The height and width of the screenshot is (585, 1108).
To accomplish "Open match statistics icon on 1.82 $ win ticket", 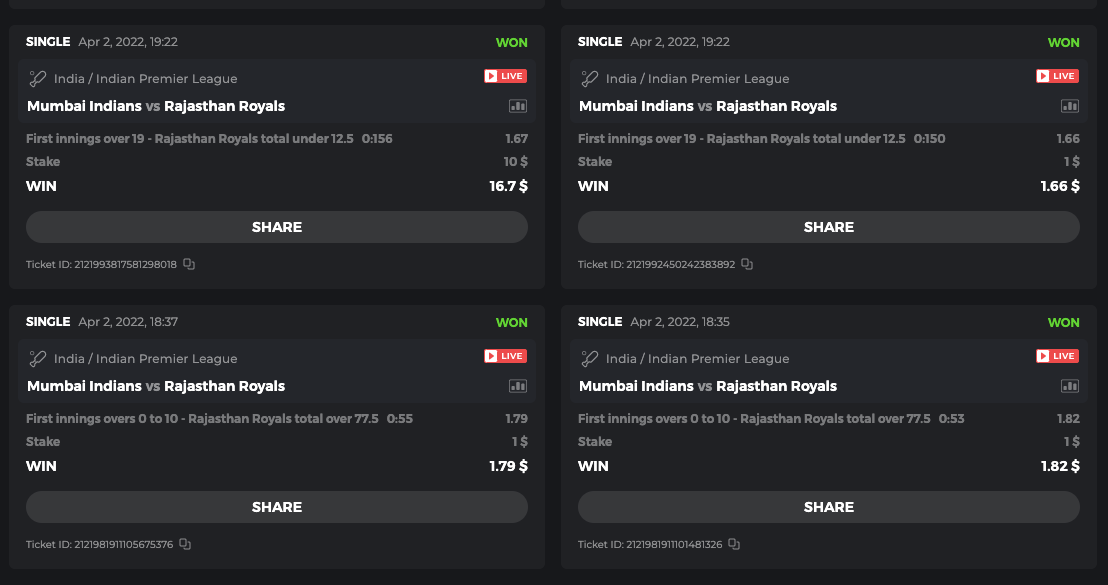I will point(1070,386).
